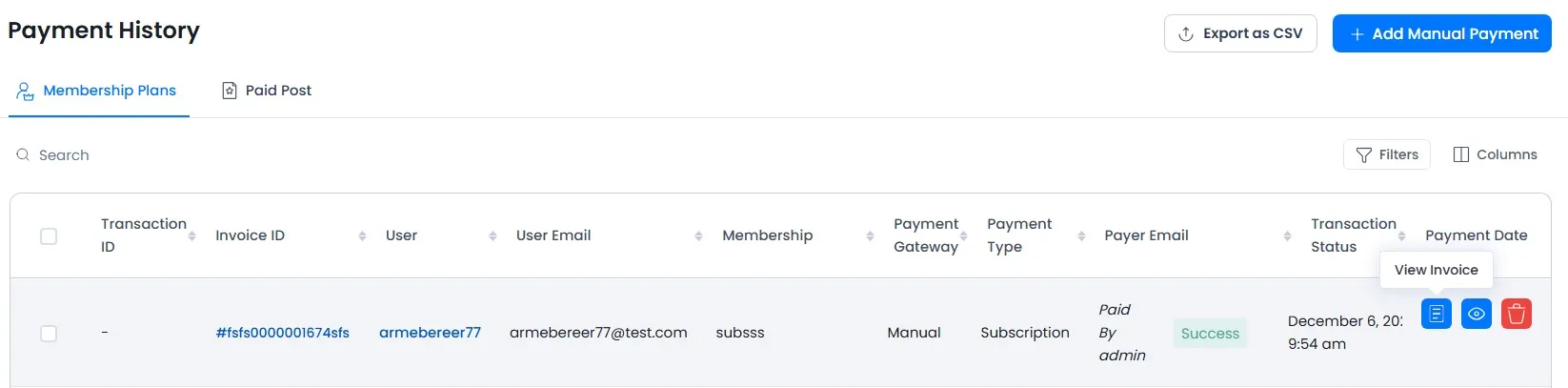Check the armebereer77 payment row checkbox
Screen dimensions: 1568x388
pos(49,333)
